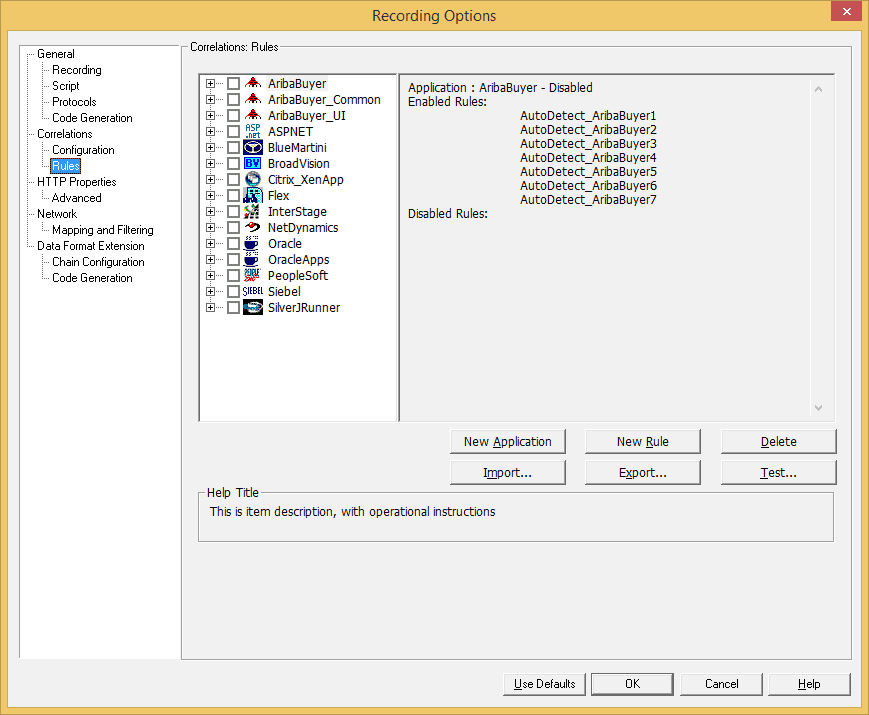The width and height of the screenshot is (869, 715).
Task: Click the Flex application icon
Action: click(x=253, y=196)
